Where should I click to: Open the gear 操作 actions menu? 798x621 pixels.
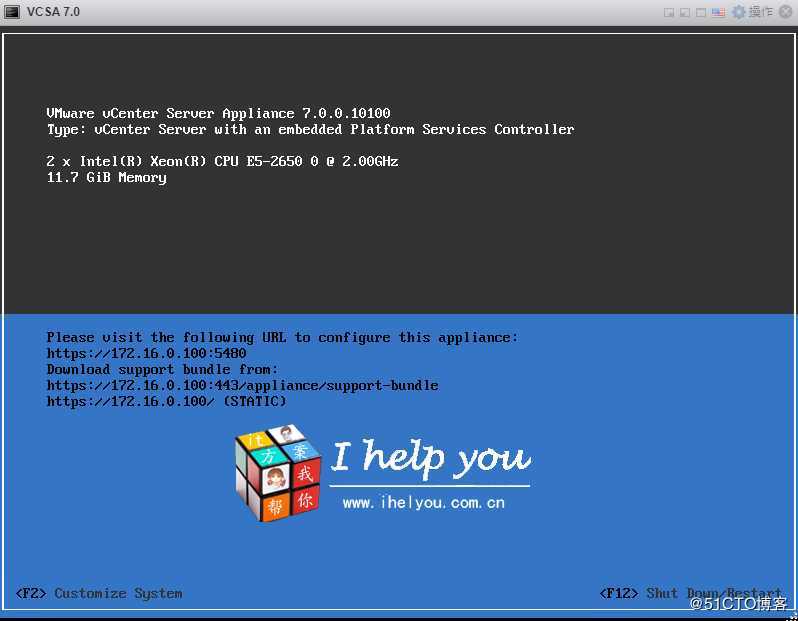click(x=752, y=12)
